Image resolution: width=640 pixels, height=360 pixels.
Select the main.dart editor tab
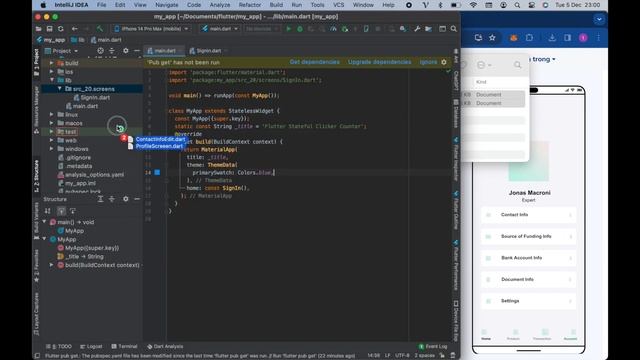point(164,51)
